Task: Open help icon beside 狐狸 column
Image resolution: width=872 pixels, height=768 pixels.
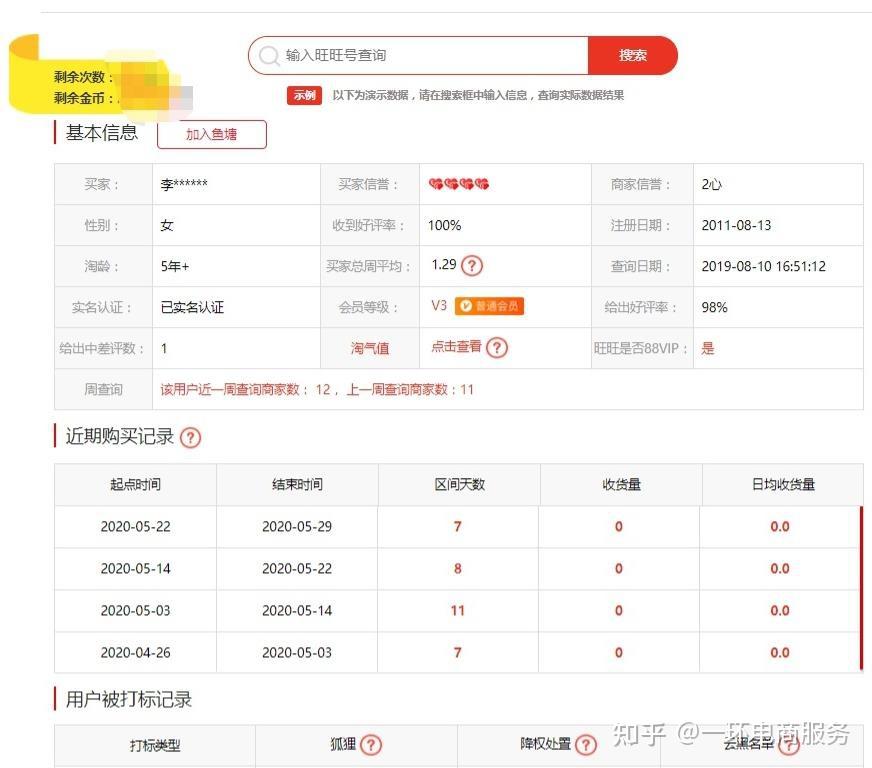Action: [x=371, y=745]
